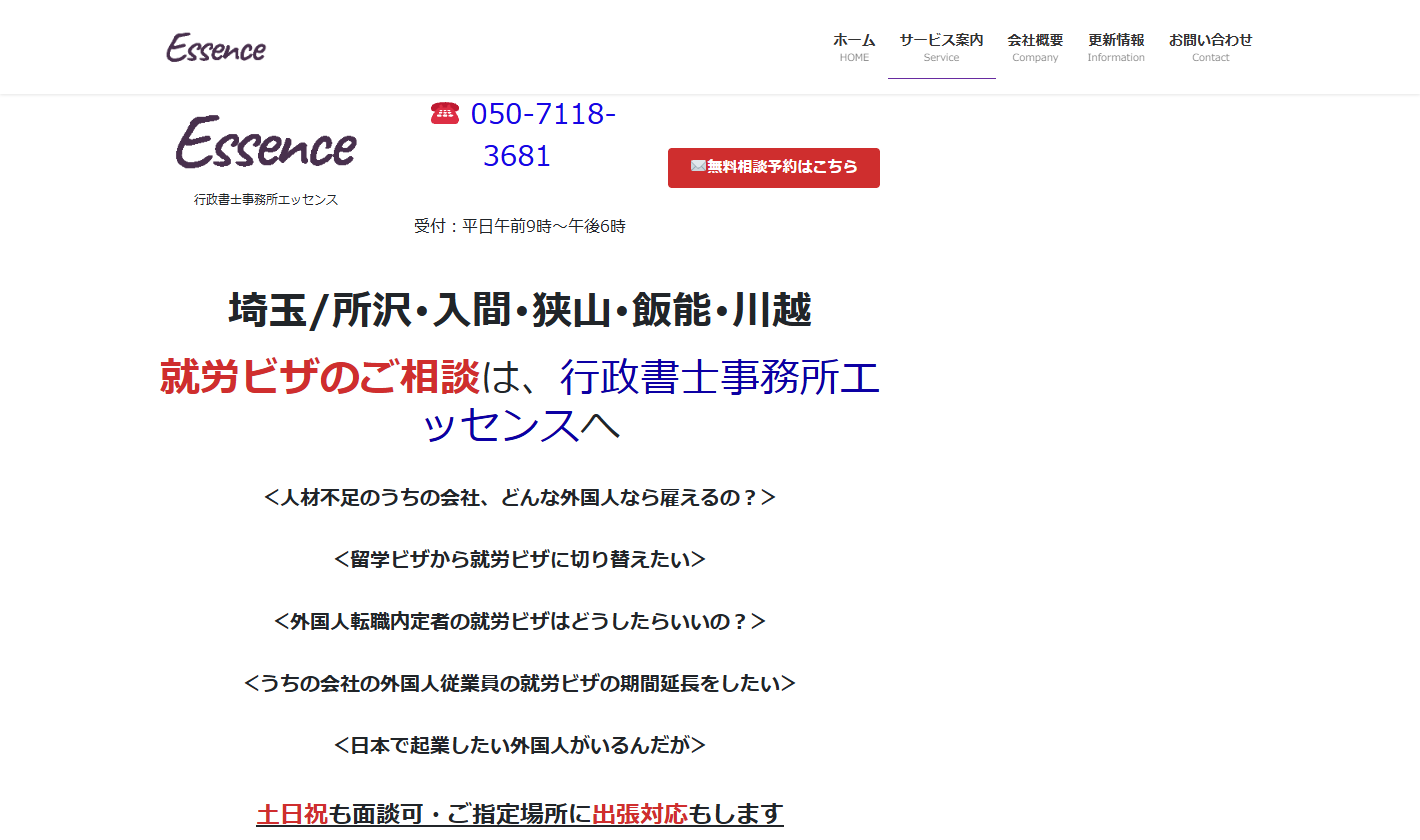
Task: Open the 更新情報 Information menu item
Action: click(x=1116, y=46)
